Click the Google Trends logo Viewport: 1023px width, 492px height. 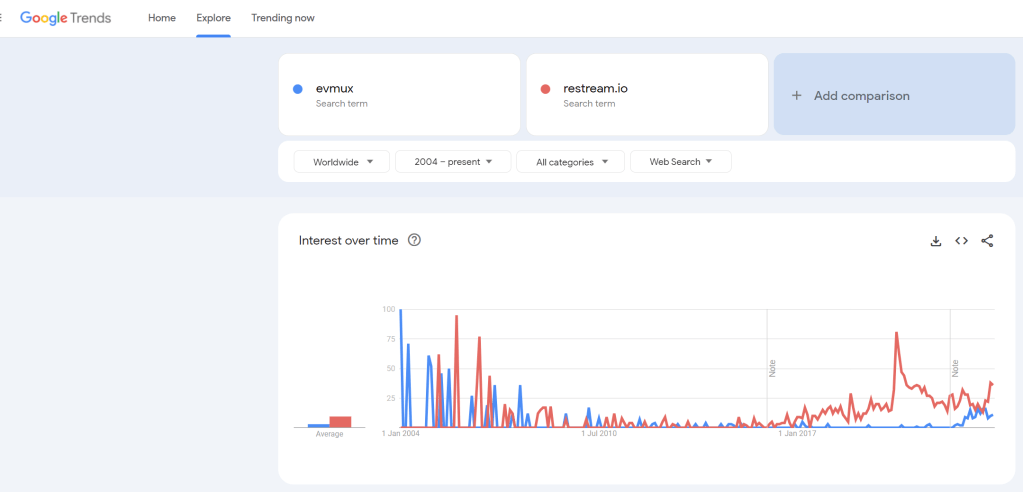pos(65,18)
